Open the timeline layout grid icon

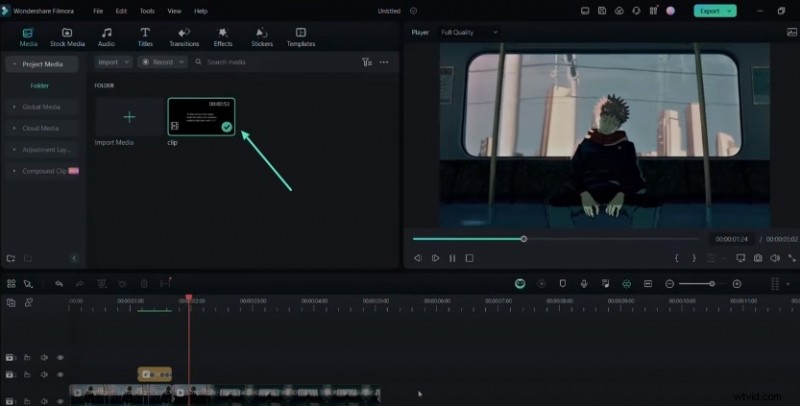pos(11,284)
